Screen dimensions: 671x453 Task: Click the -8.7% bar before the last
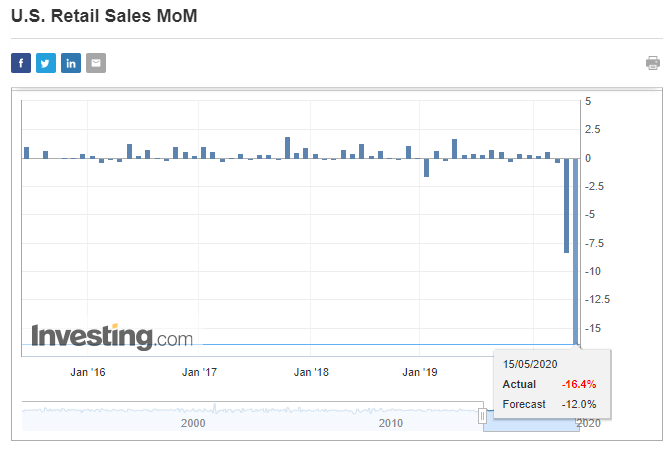coord(567,205)
